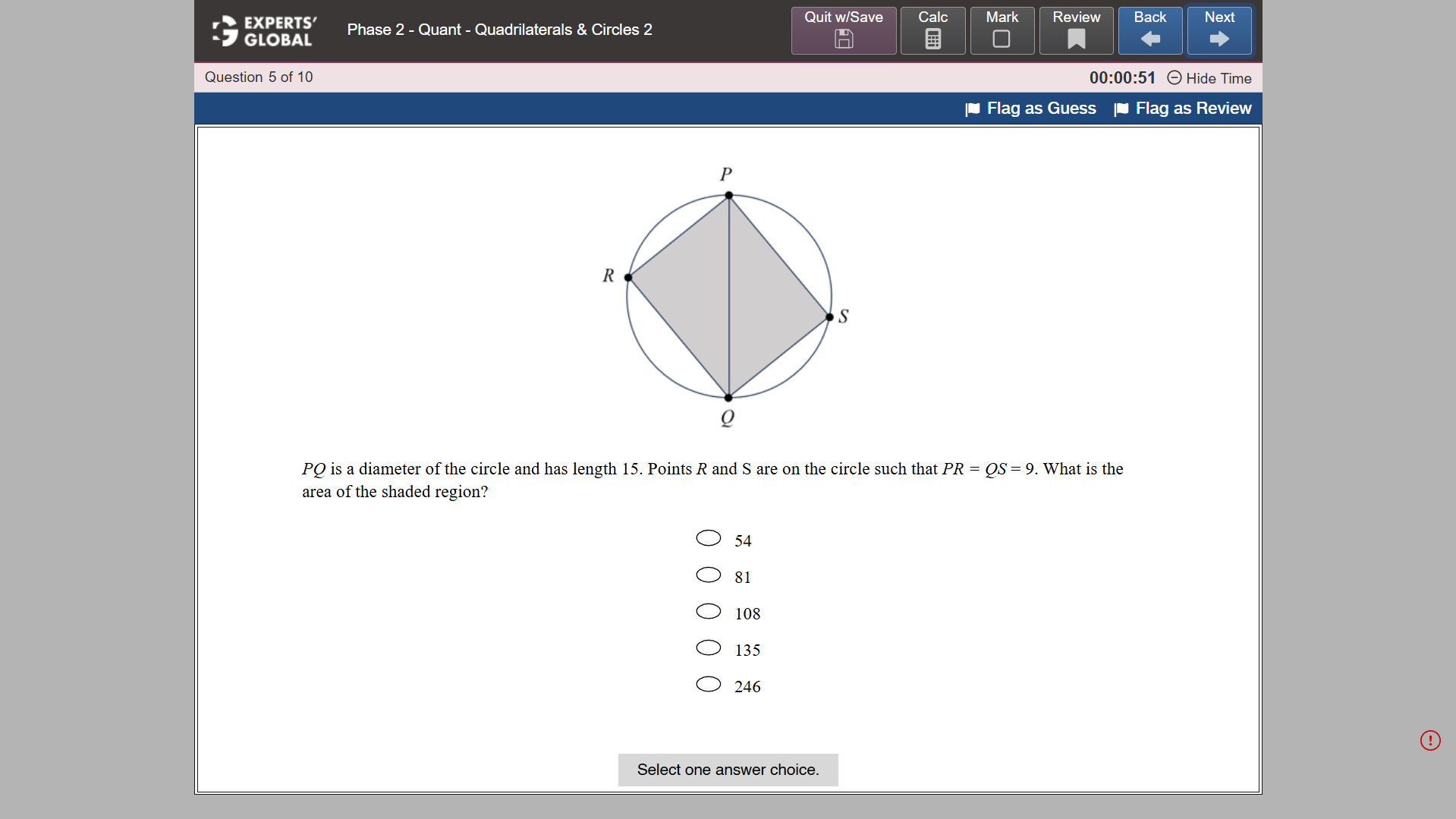Click the Calc calculator icon

(x=932, y=39)
